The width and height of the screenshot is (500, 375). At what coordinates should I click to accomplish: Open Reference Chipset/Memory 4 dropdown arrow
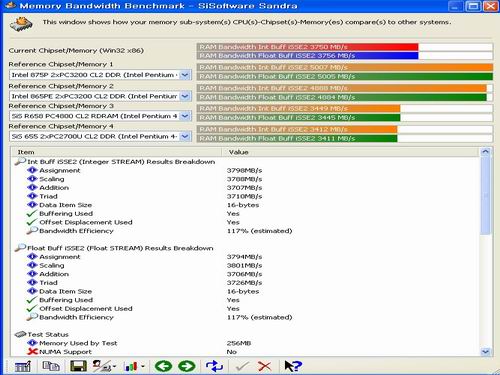coord(185,136)
